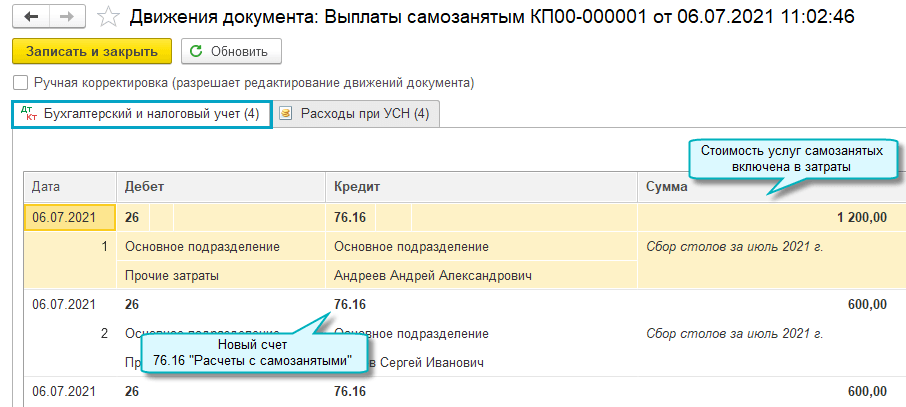The height and width of the screenshot is (407, 906).
Task: Go forward using the right arrow
Action: click(66, 17)
